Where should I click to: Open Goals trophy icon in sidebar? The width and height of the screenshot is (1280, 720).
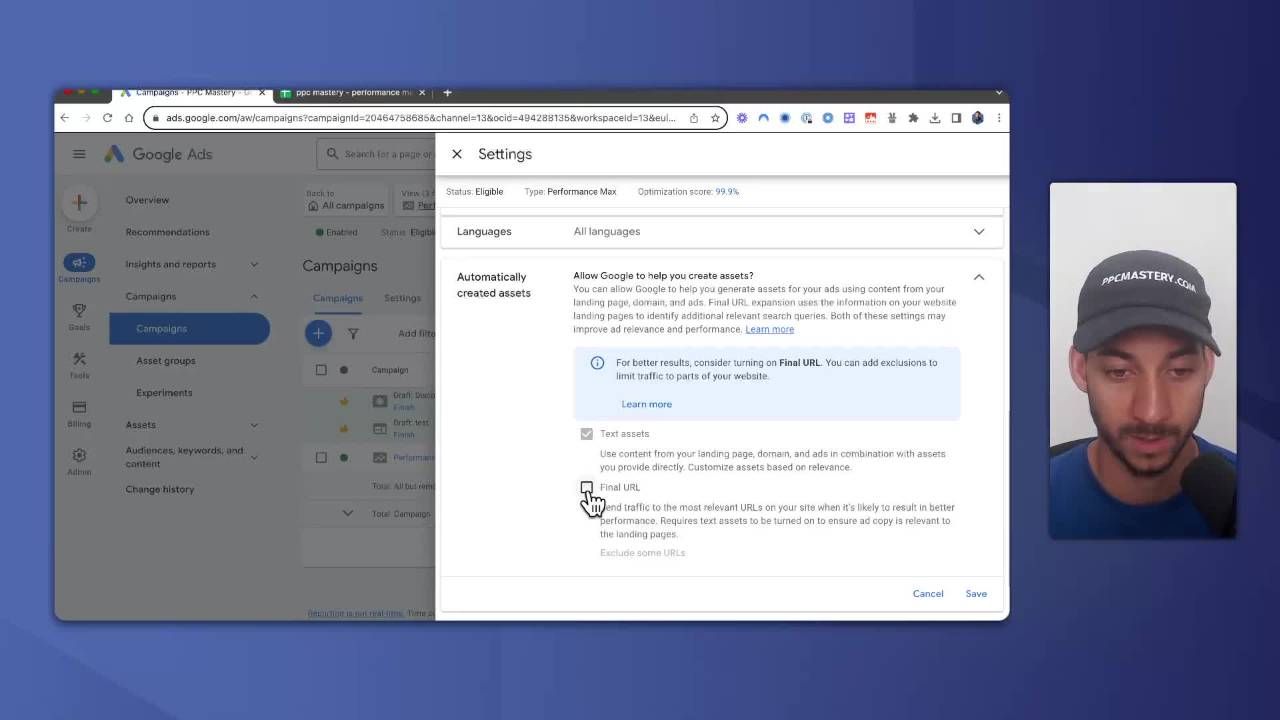[x=79, y=312]
